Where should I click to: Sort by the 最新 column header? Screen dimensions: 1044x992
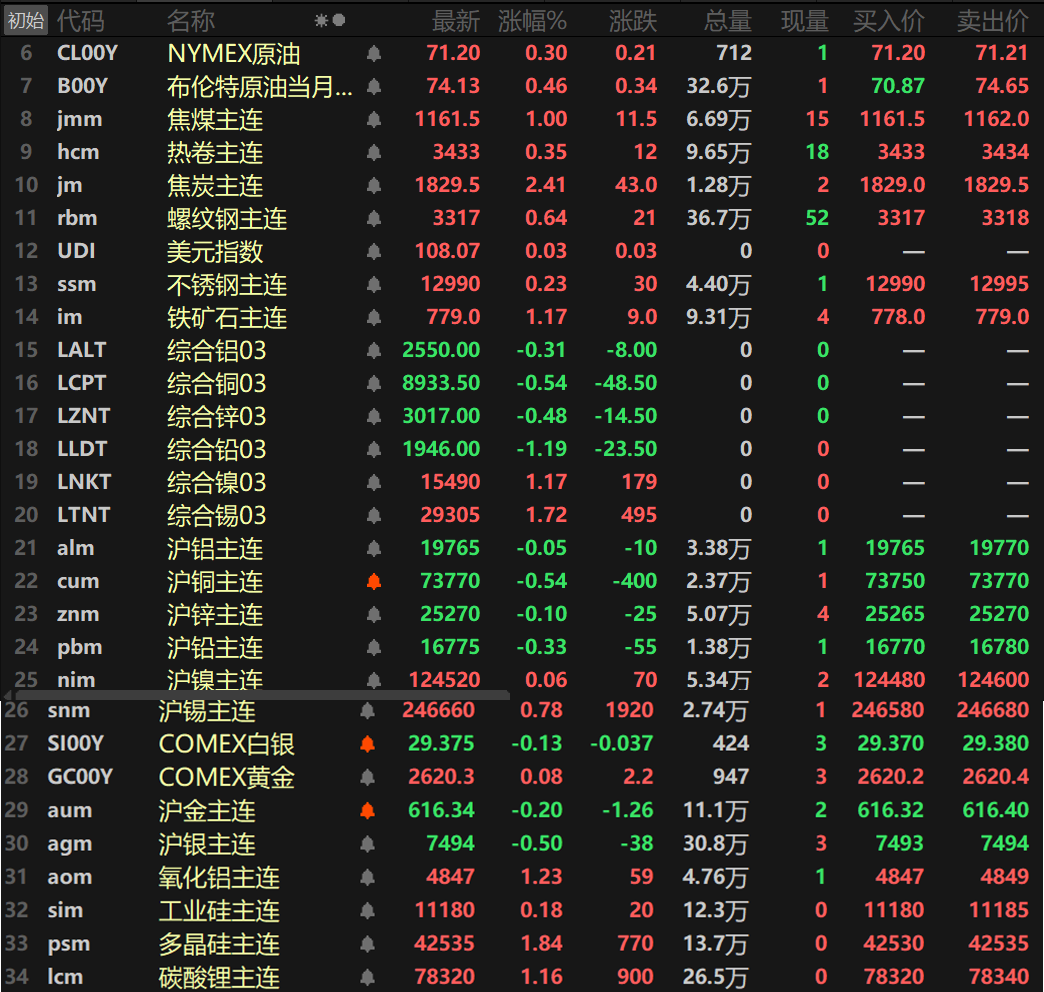[455, 20]
